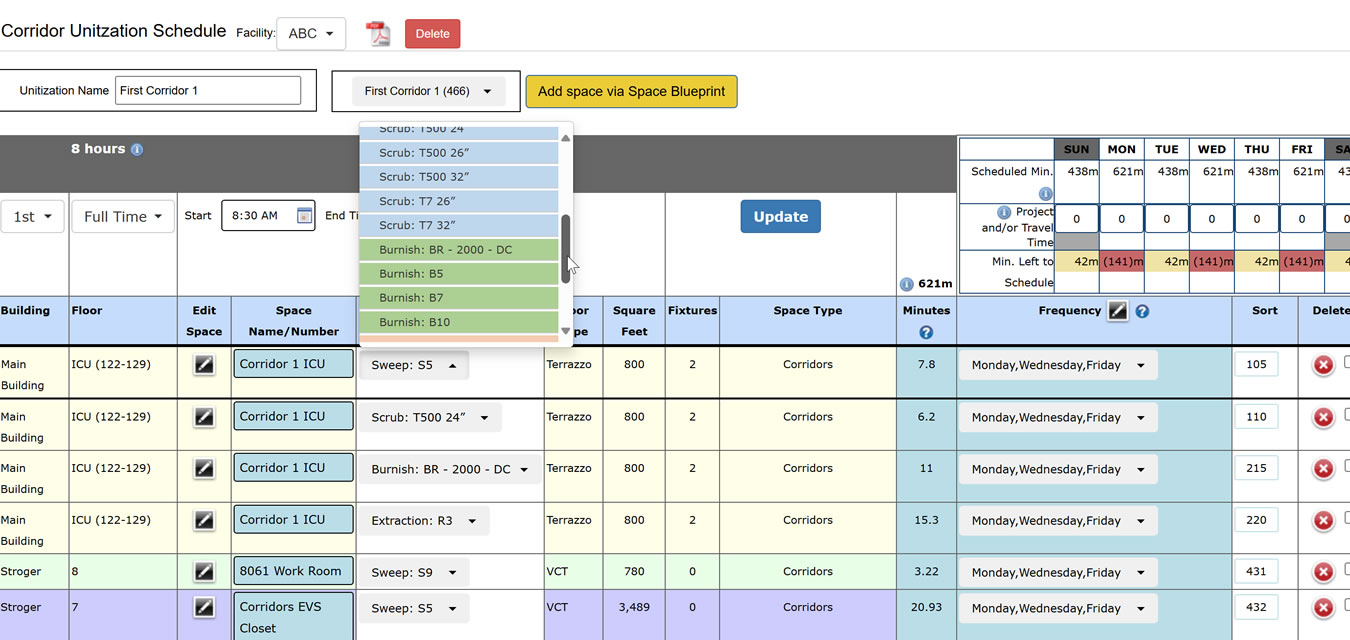Delete the 8061 Work Room row

[x=1323, y=571]
